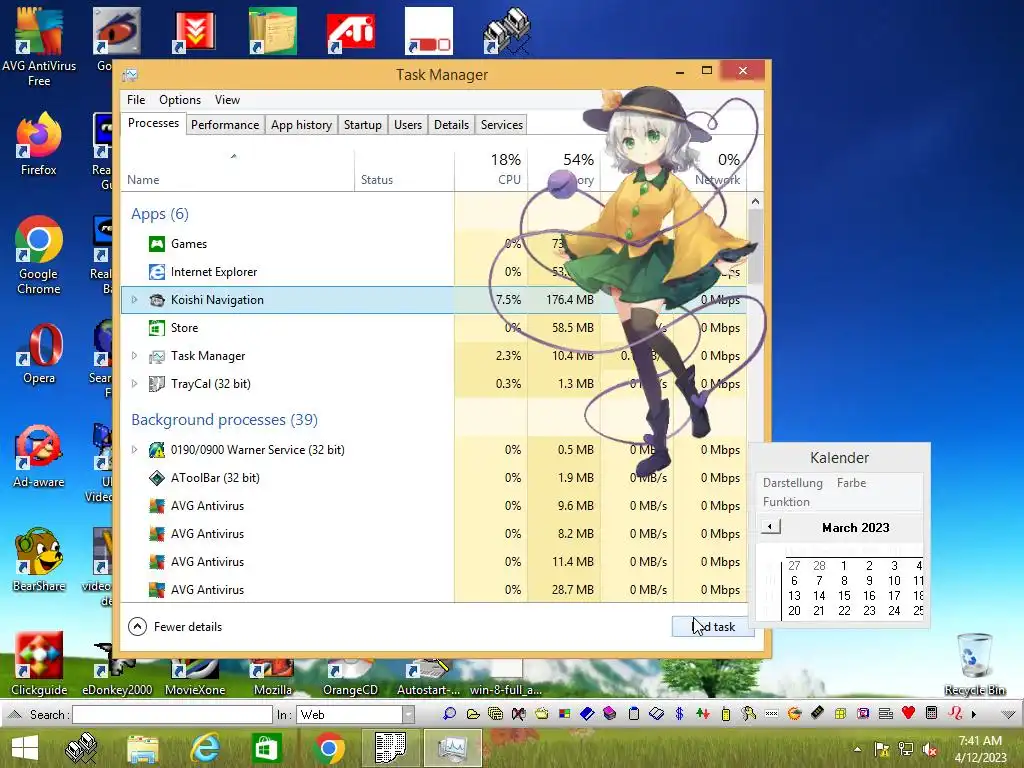1024x768 pixels.
Task: Open the taskbar clock showing 7:41 AM
Action: 980,749
